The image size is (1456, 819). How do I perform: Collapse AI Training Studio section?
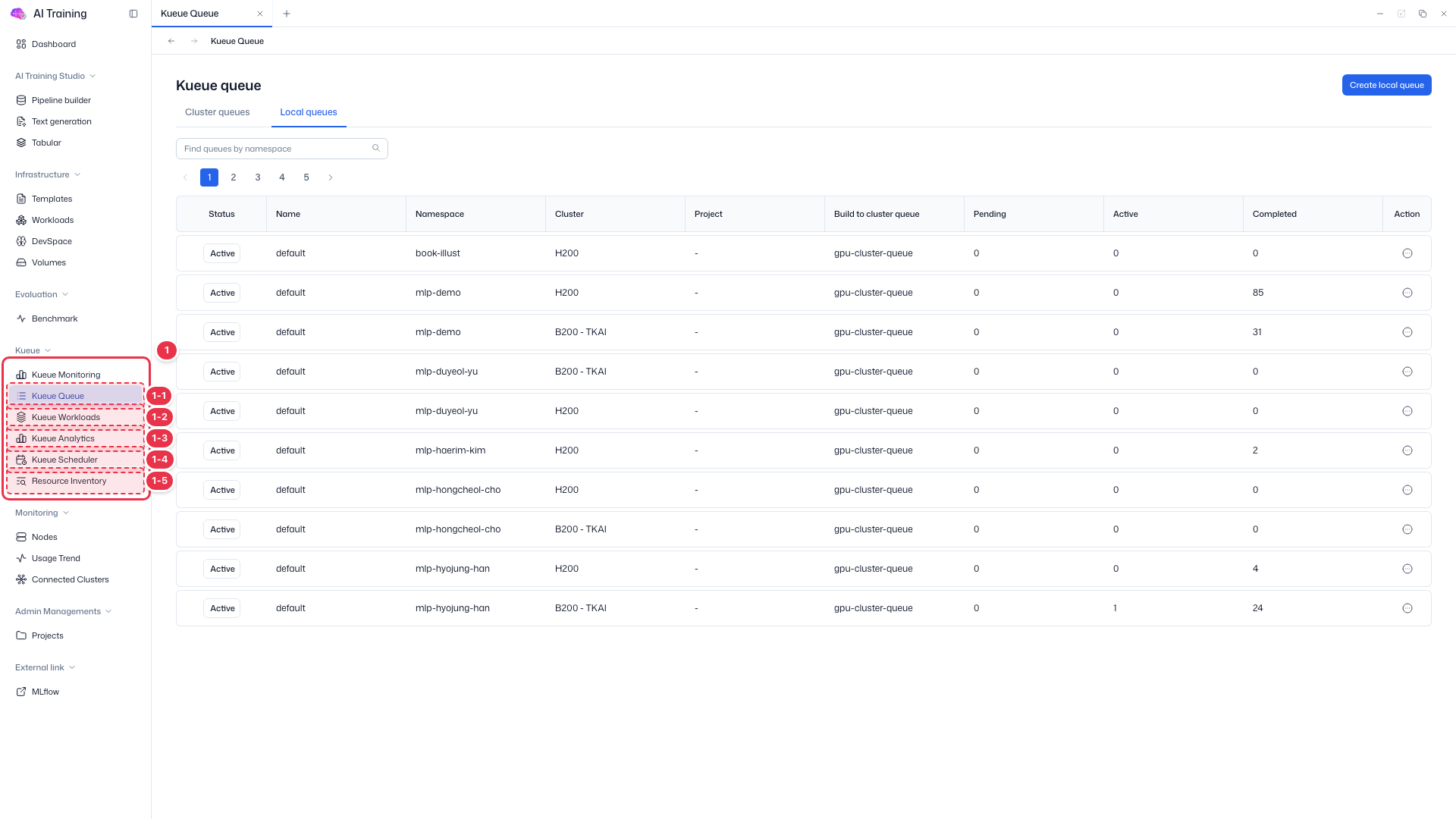(x=55, y=76)
